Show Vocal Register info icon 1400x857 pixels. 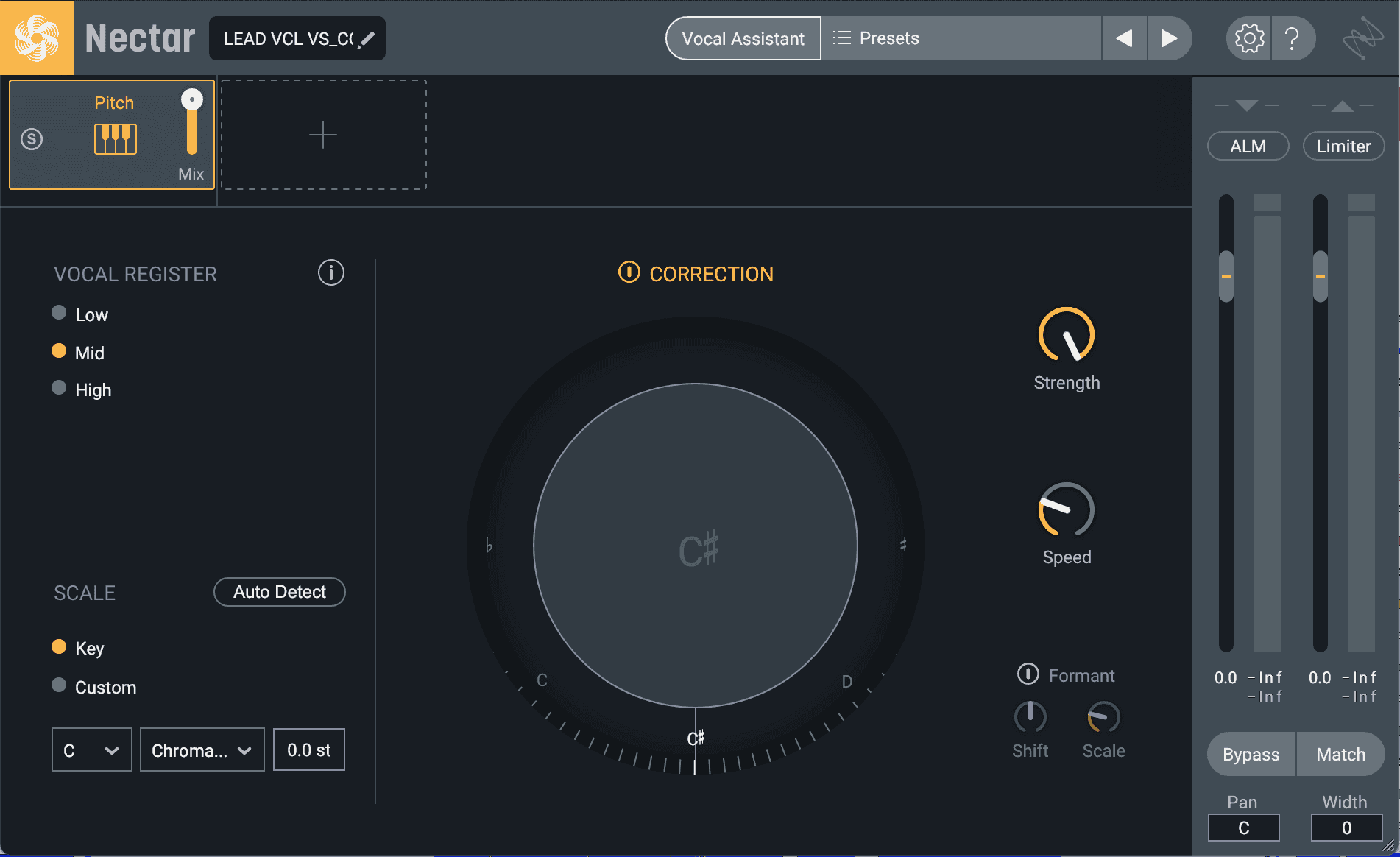click(x=331, y=273)
